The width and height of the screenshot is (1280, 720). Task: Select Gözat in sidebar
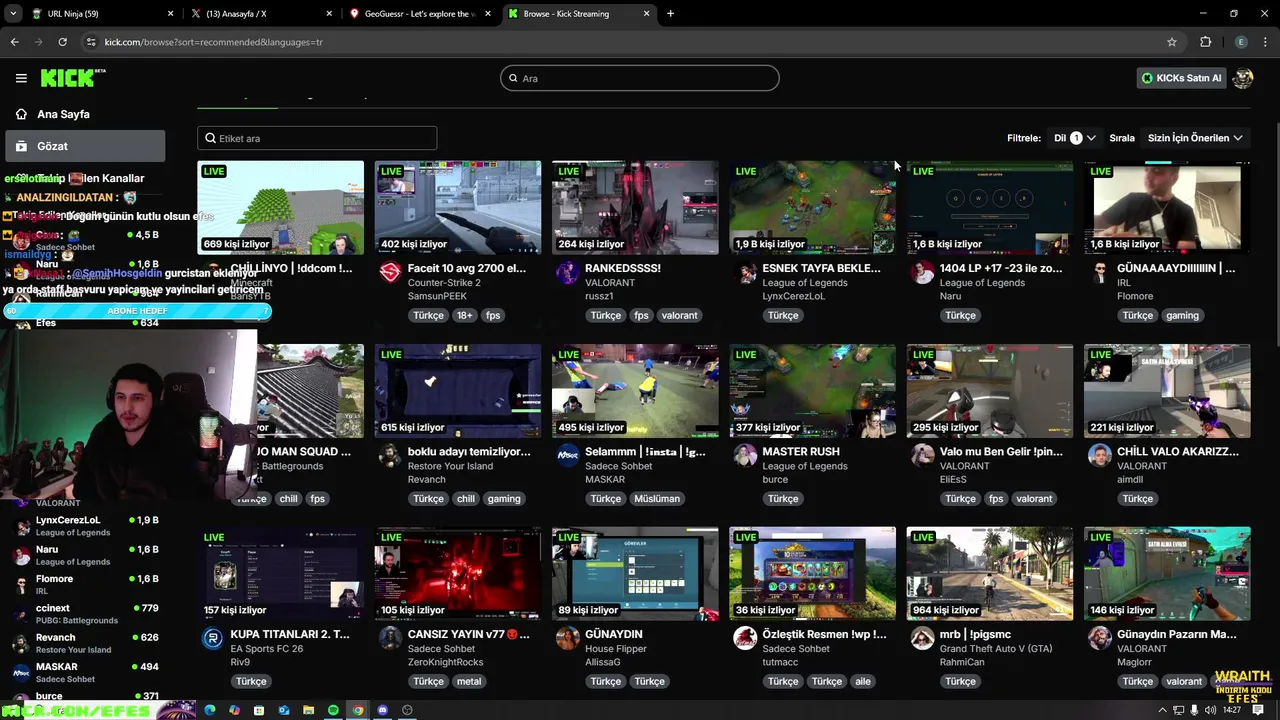[x=85, y=146]
